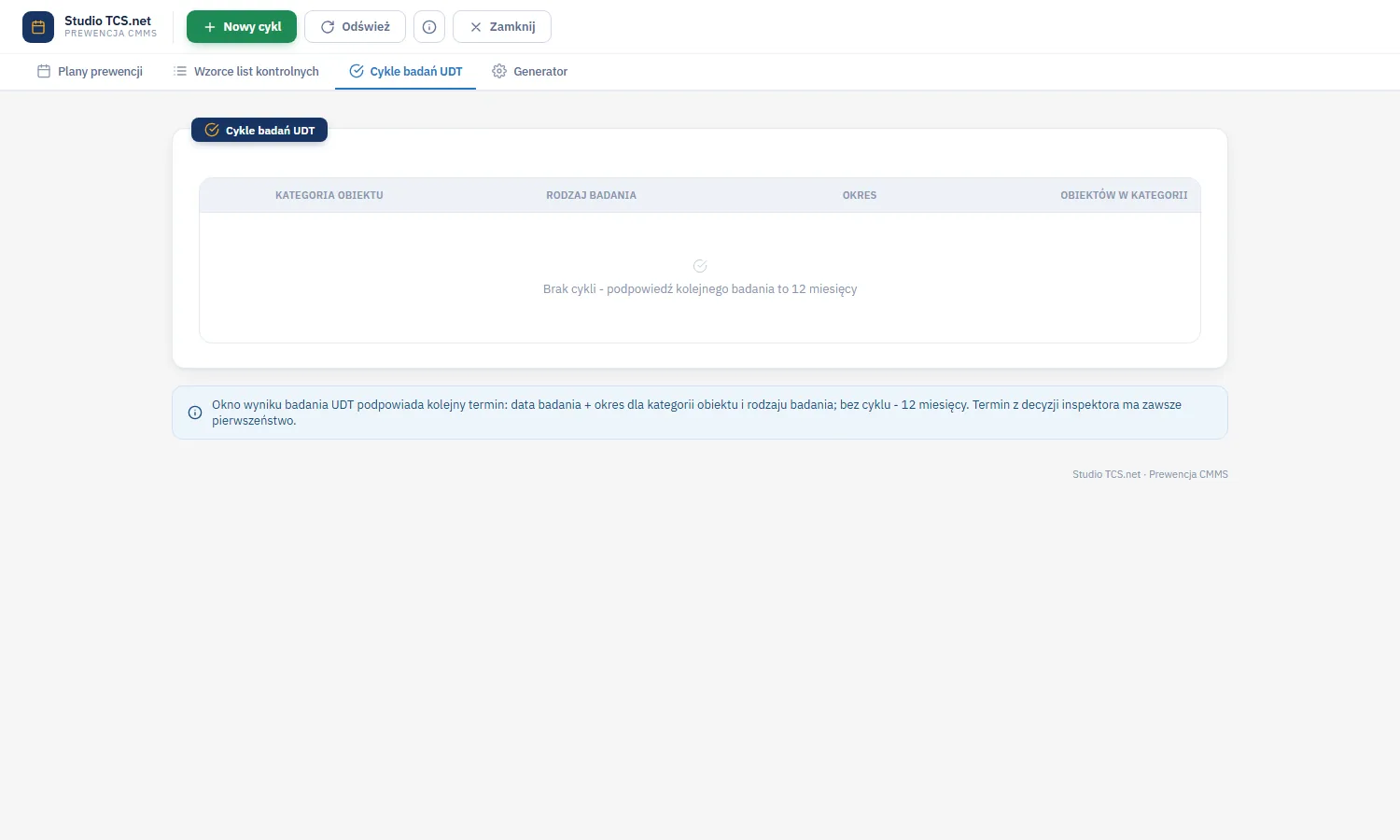Click the faded check icon in empty table

point(700,266)
